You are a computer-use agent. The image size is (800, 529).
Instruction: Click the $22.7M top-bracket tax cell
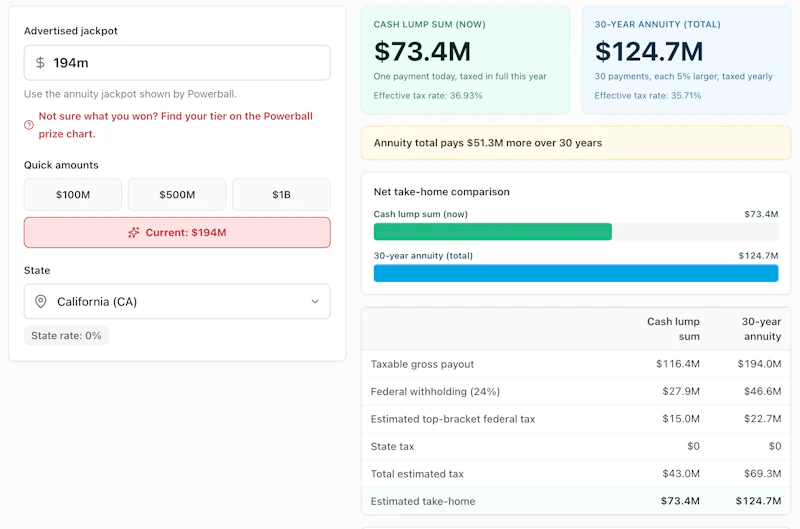pyautogui.click(x=762, y=419)
